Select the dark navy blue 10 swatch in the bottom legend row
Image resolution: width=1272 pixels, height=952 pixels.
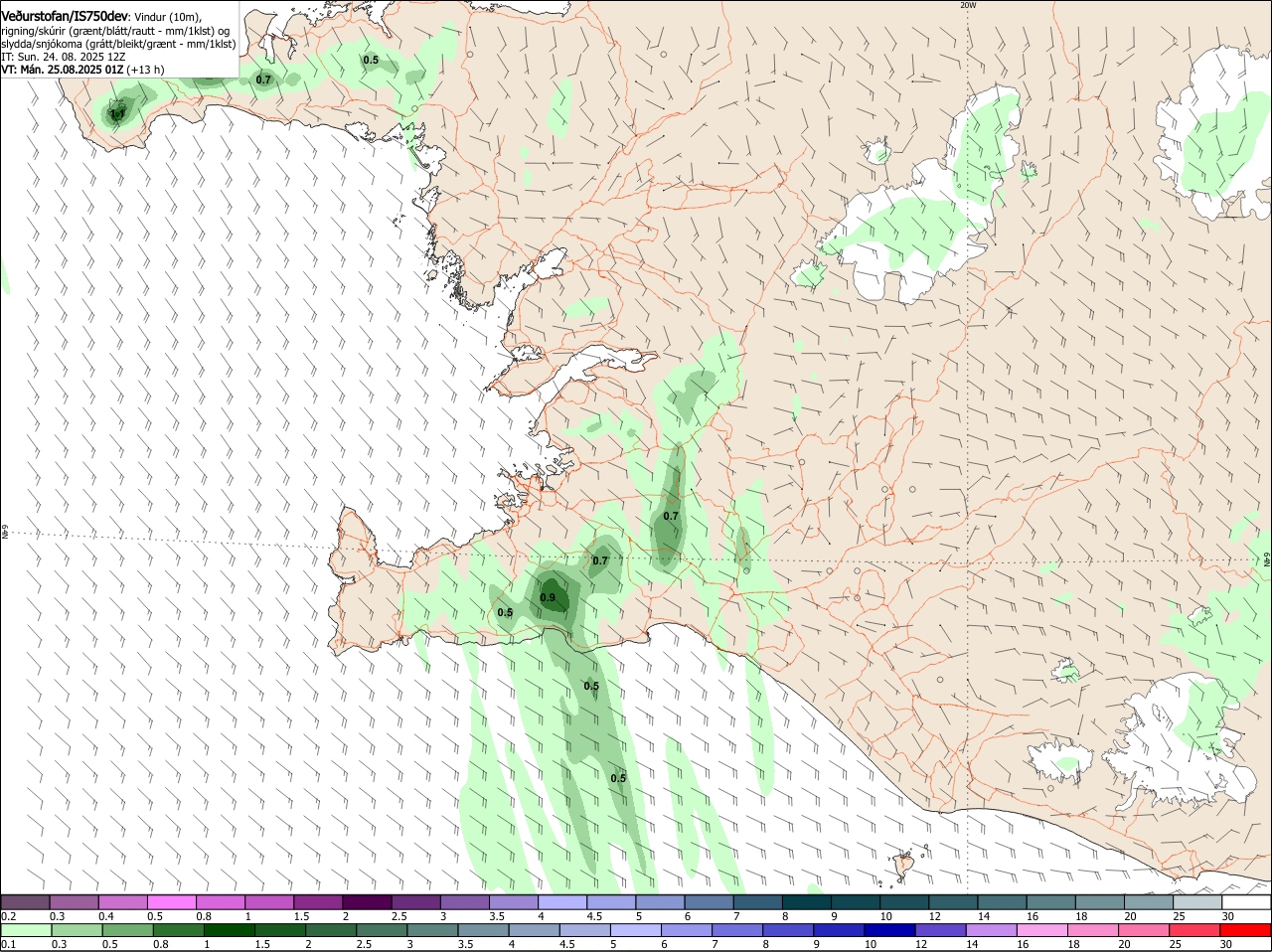[889, 930]
